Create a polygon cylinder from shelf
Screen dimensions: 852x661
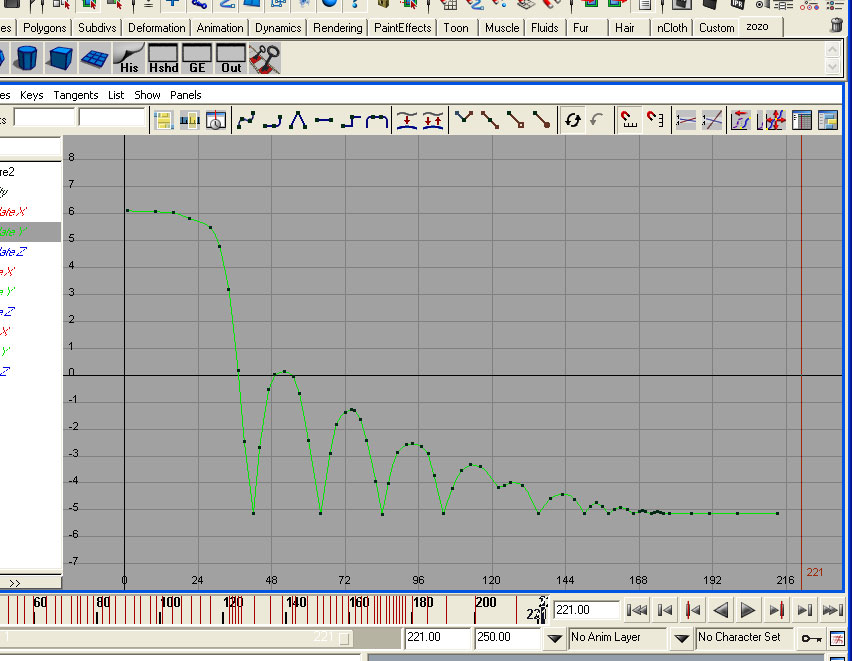tap(27, 58)
